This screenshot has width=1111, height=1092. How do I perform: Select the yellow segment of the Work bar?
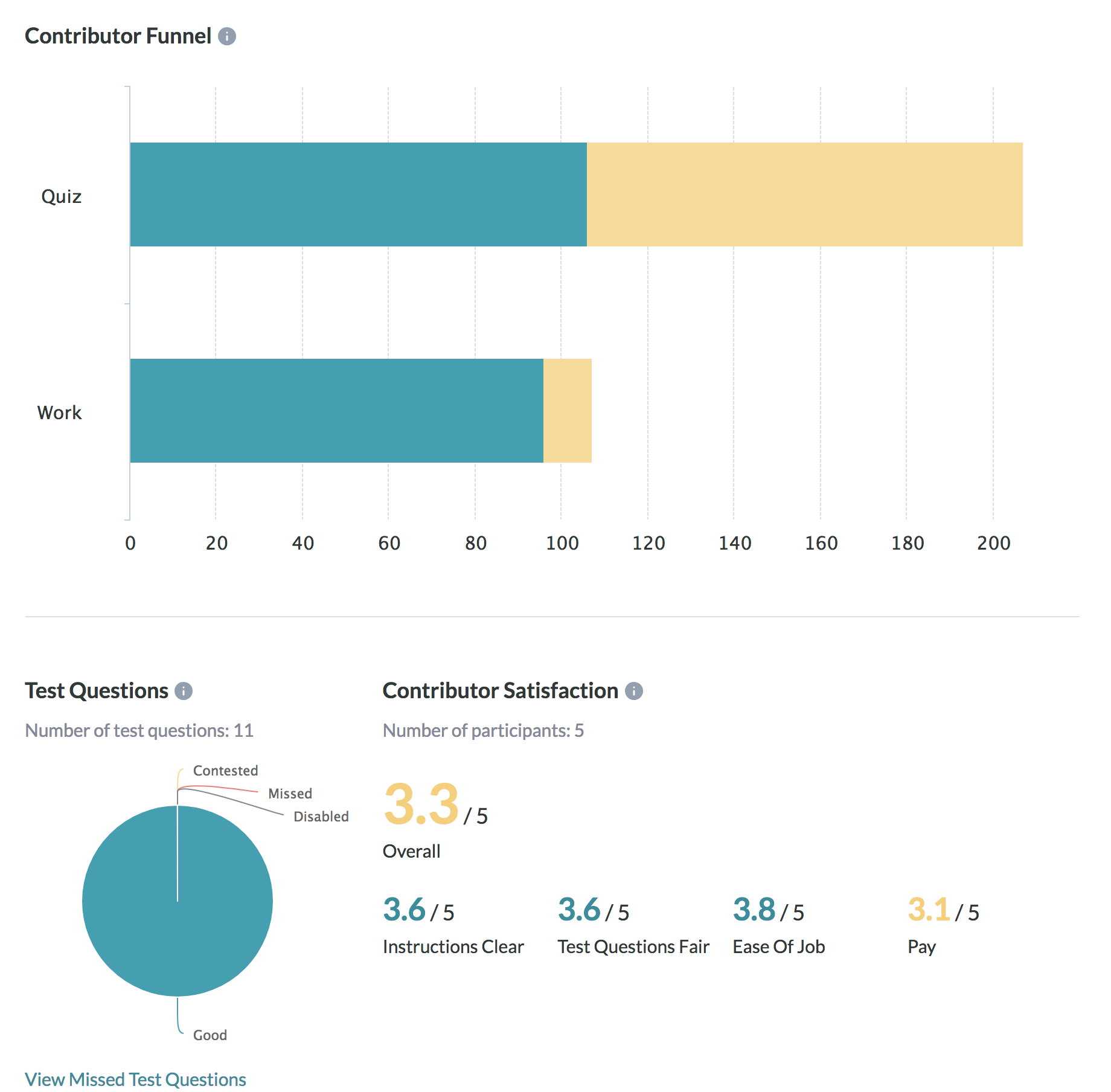click(x=567, y=411)
